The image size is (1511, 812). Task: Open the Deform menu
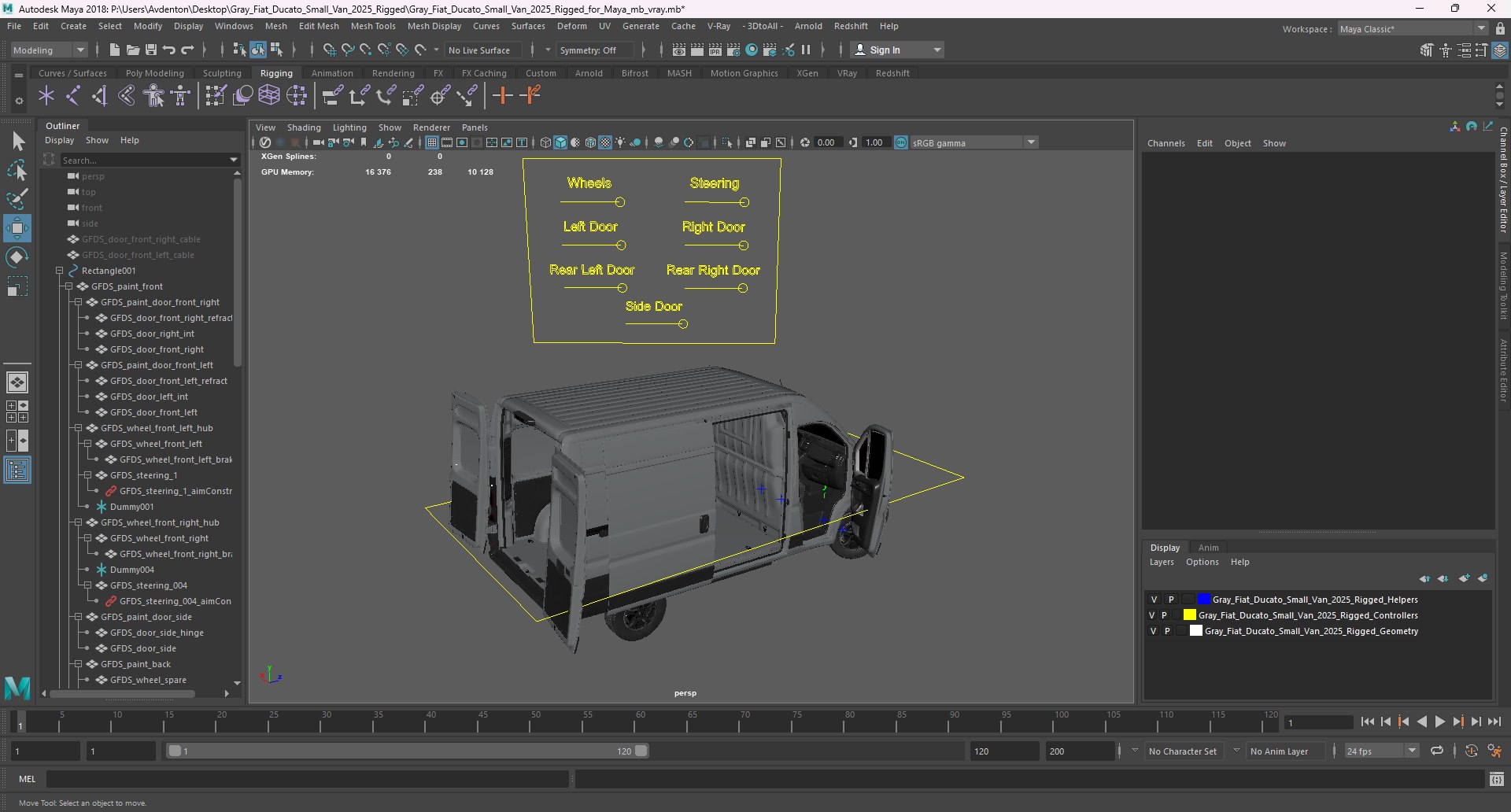(572, 26)
